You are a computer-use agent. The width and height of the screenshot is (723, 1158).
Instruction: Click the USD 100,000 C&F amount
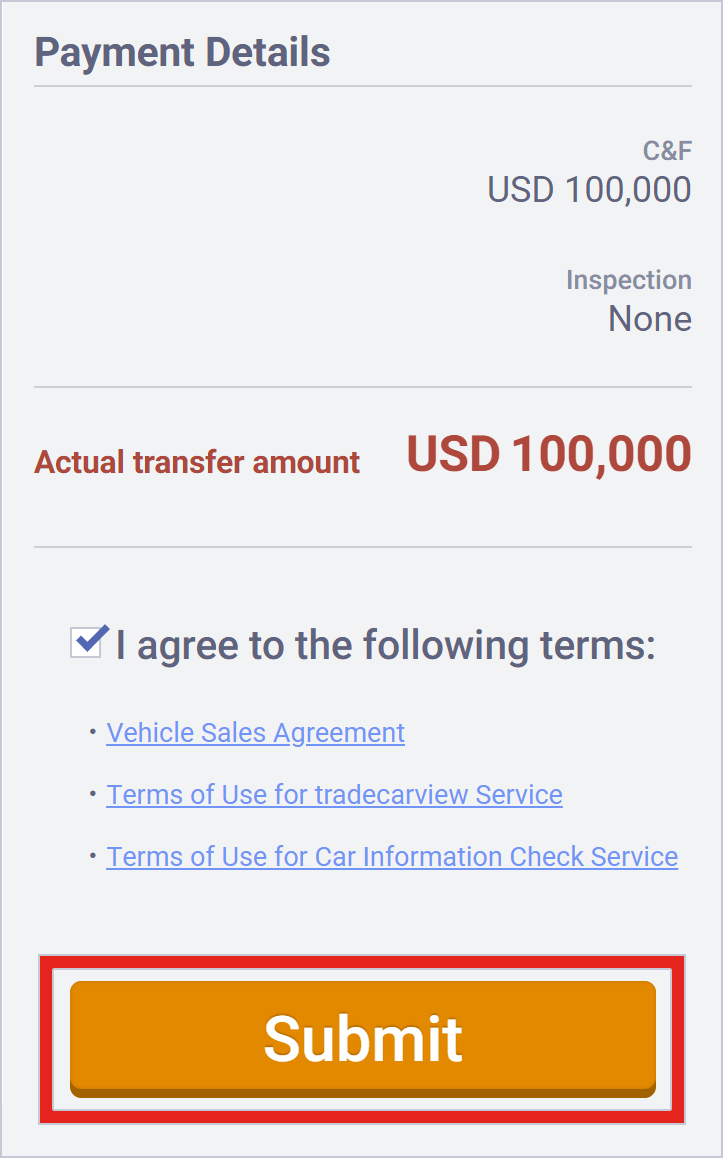tap(588, 190)
